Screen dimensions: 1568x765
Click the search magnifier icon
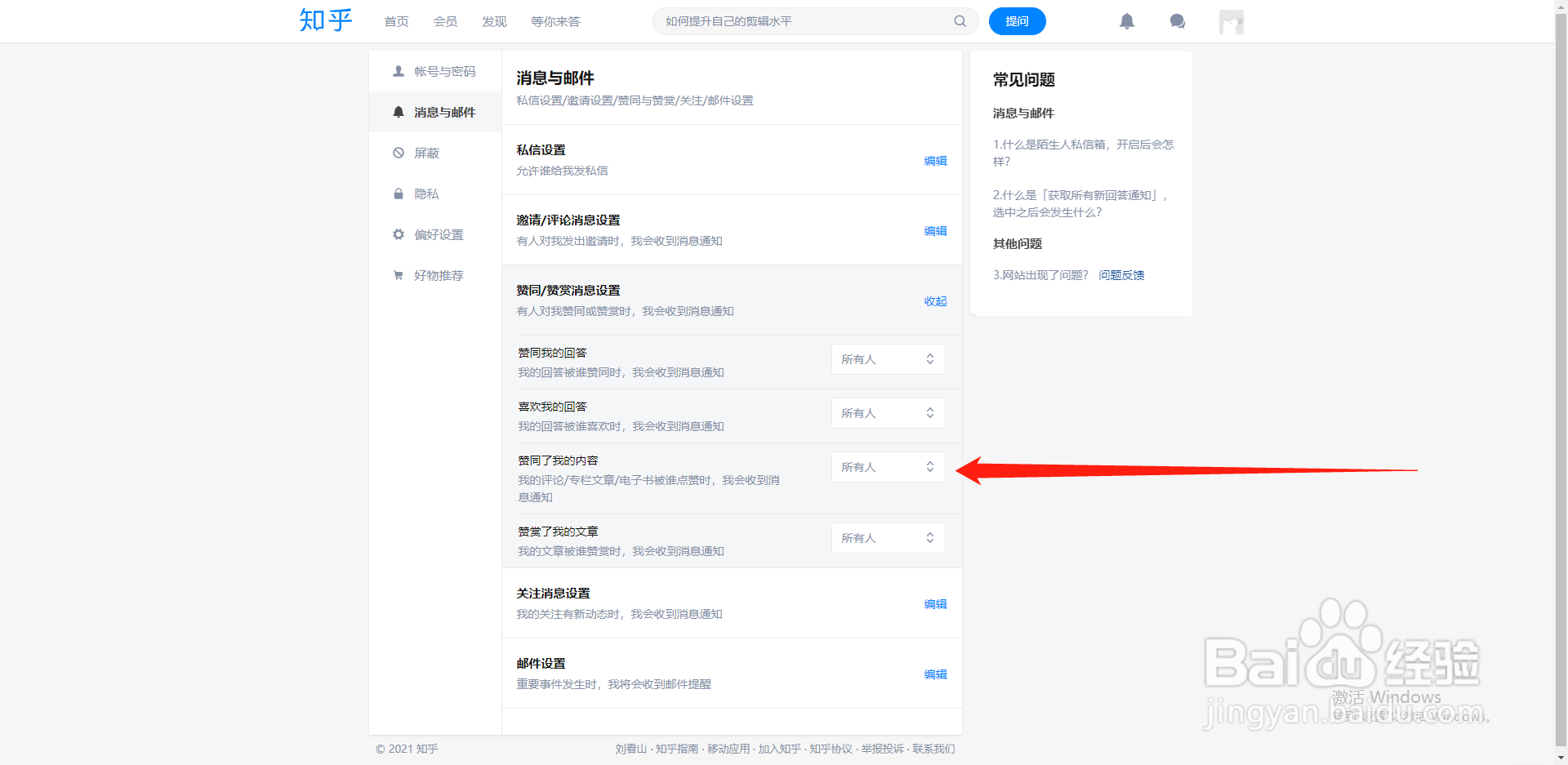tap(960, 21)
